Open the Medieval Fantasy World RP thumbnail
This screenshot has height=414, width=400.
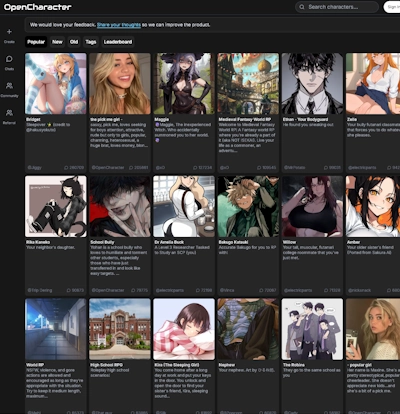248,84
